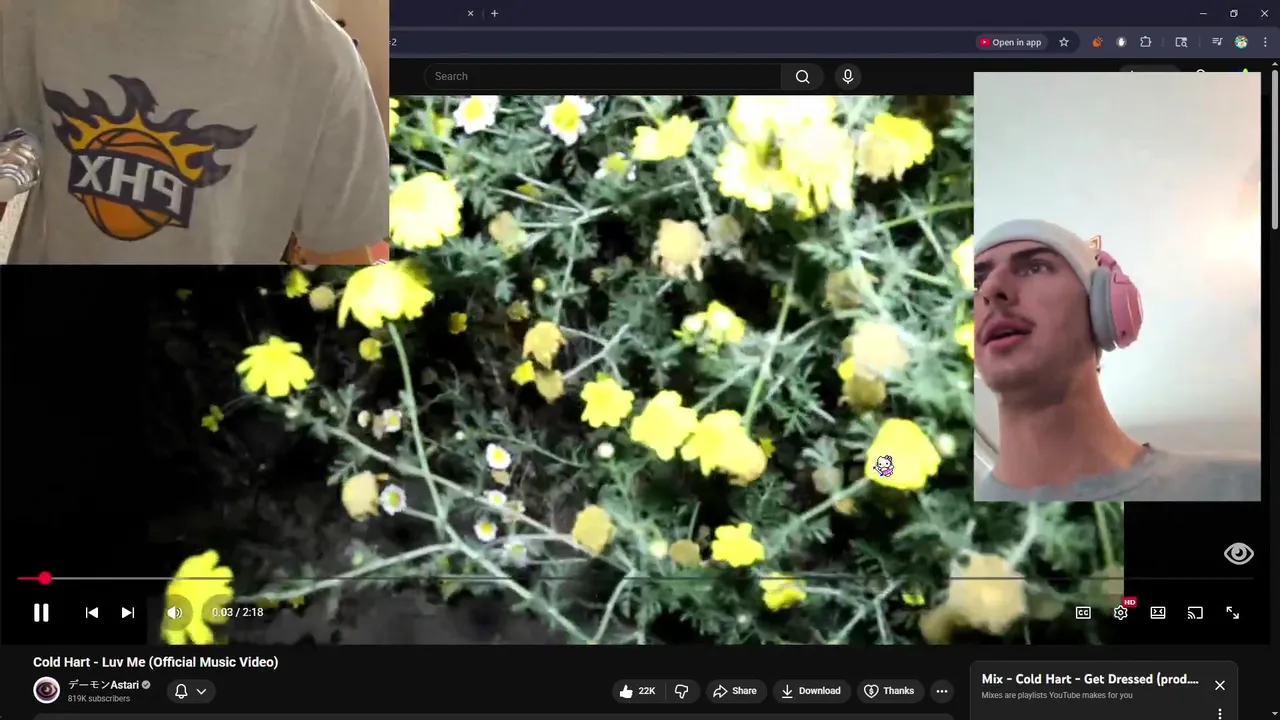Like the video with 22K likes
Image resolution: width=1280 pixels, height=720 pixels.
click(x=637, y=691)
